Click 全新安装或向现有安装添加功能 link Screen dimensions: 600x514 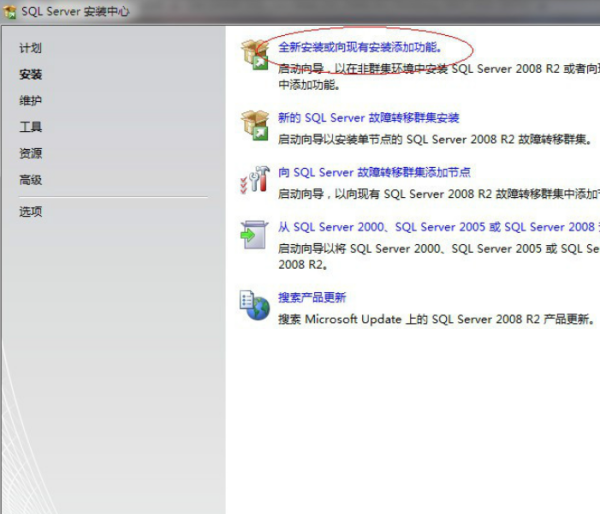pyautogui.click(x=360, y=47)
